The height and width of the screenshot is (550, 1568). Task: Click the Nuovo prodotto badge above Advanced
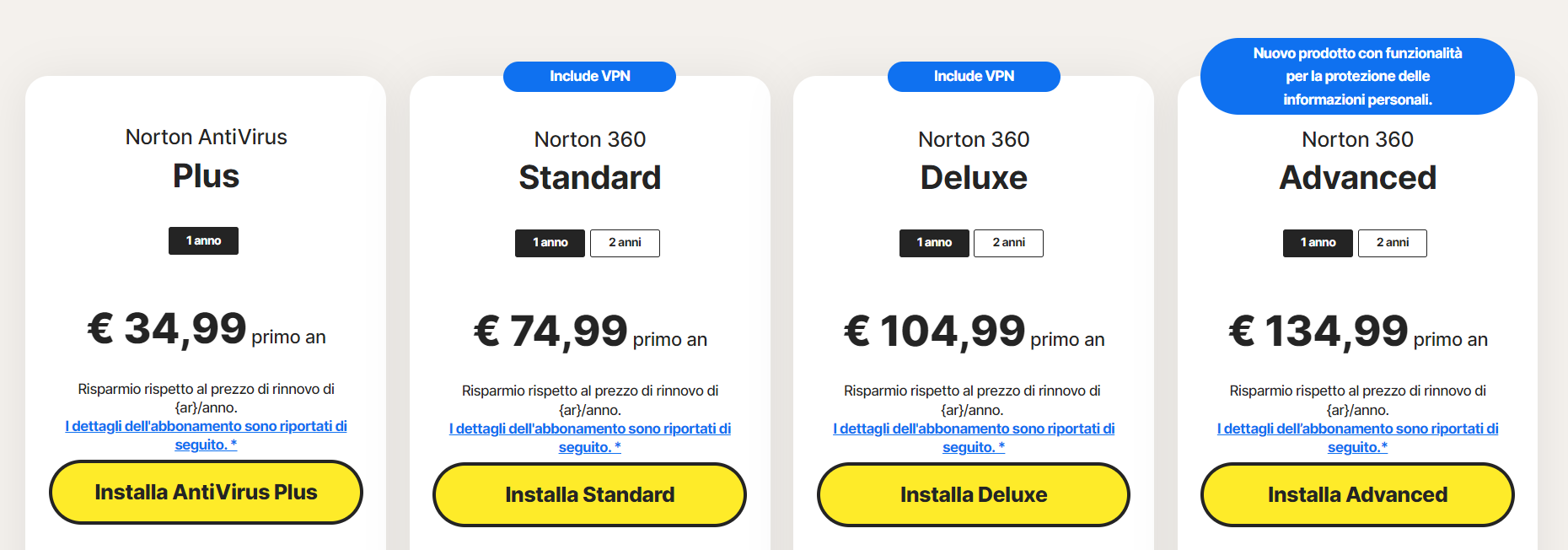pos(1357,77)
